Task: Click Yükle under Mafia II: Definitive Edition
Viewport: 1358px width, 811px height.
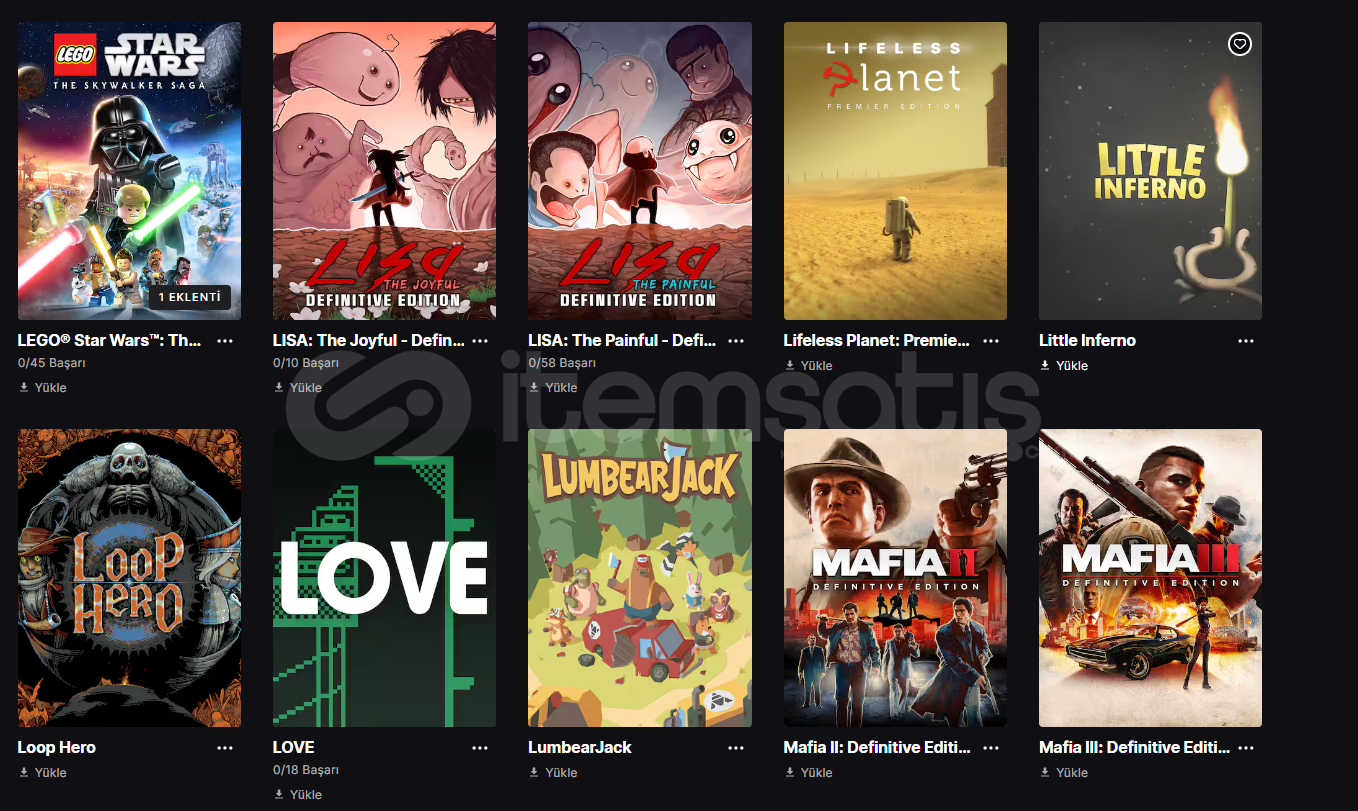Action: [x=809, y=773]
